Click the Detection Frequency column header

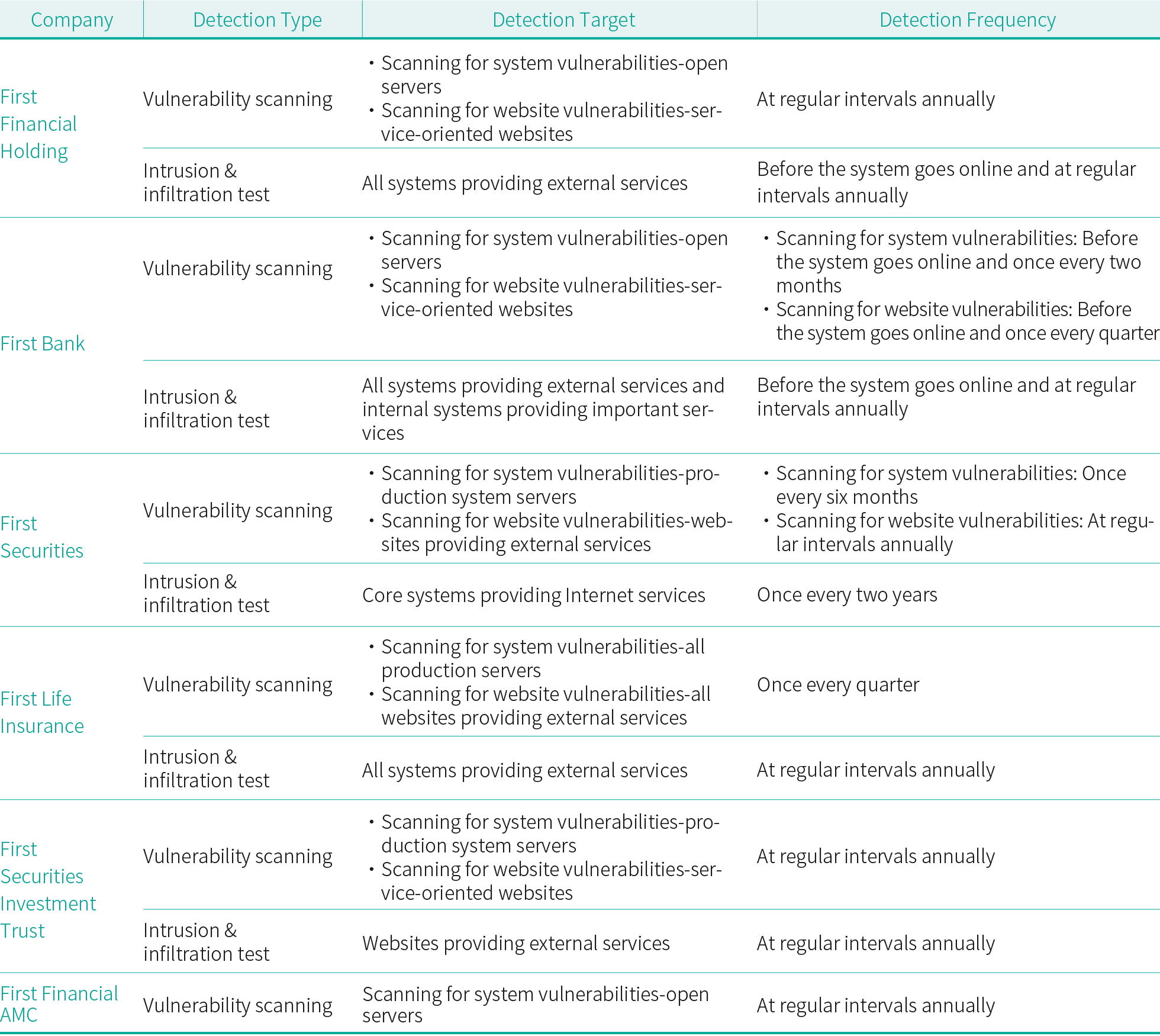click(x=967, y=20)
